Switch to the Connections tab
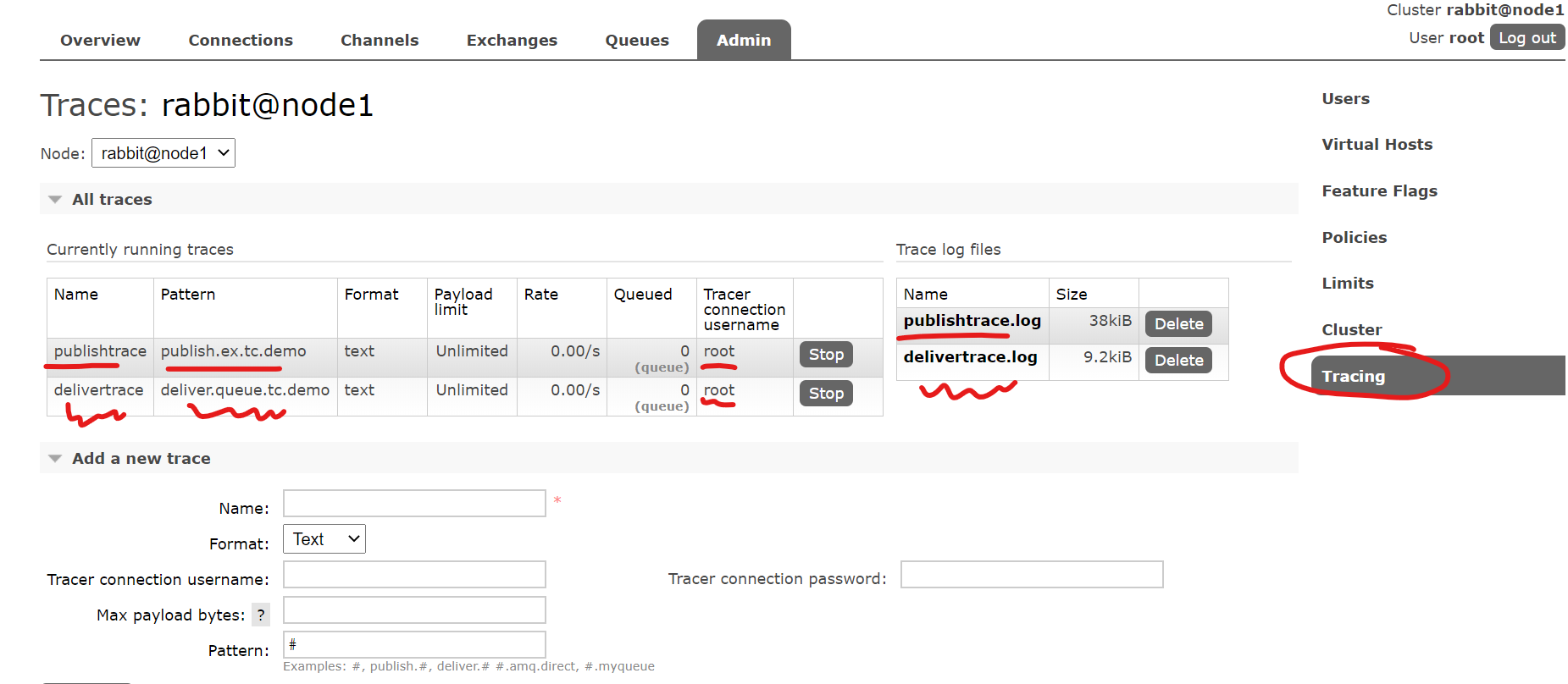Image resolution: width=1568 pixels, height=684 pixels. click(x=241, y=40)
